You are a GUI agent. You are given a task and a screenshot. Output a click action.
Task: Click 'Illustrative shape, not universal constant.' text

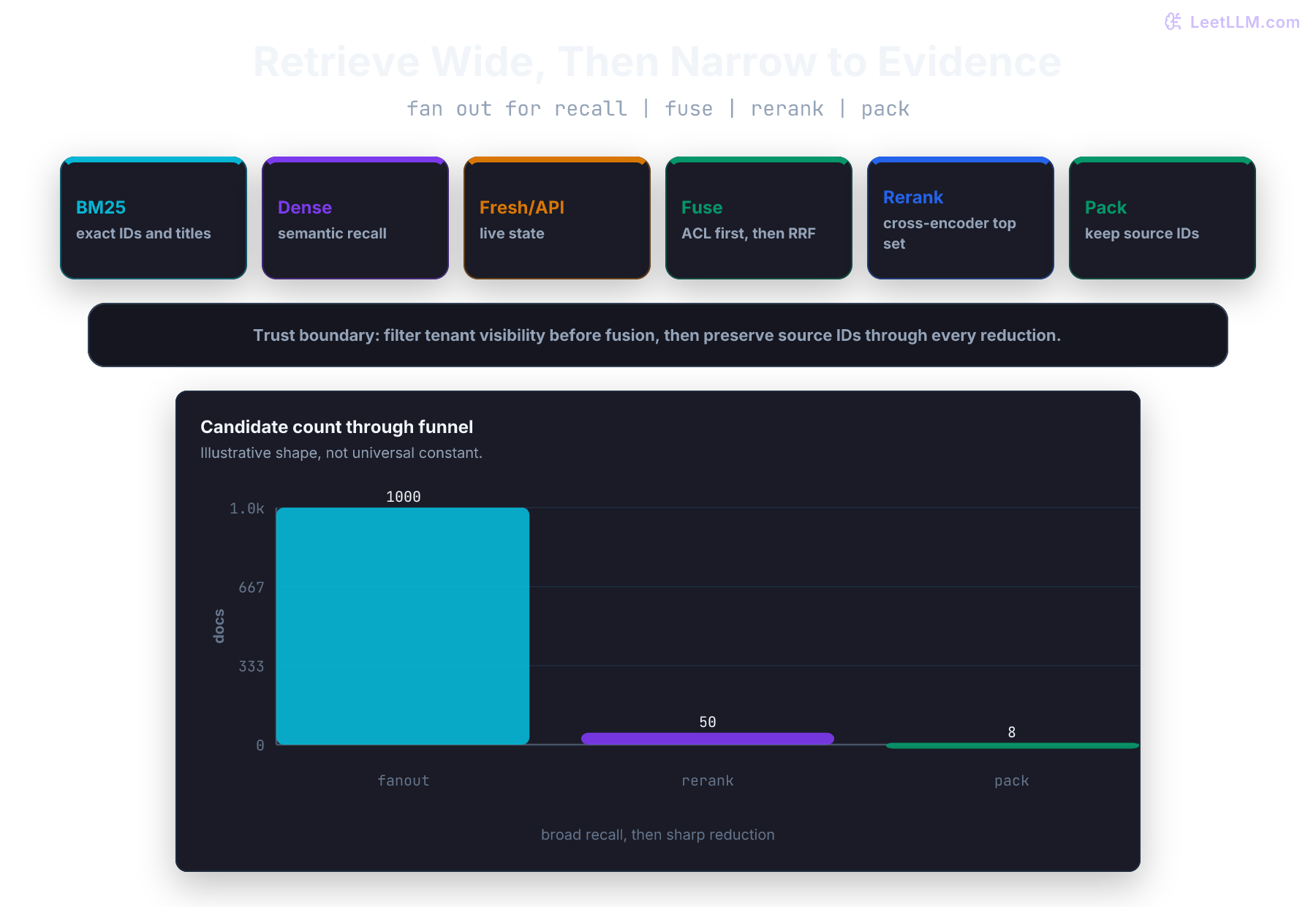341,453
